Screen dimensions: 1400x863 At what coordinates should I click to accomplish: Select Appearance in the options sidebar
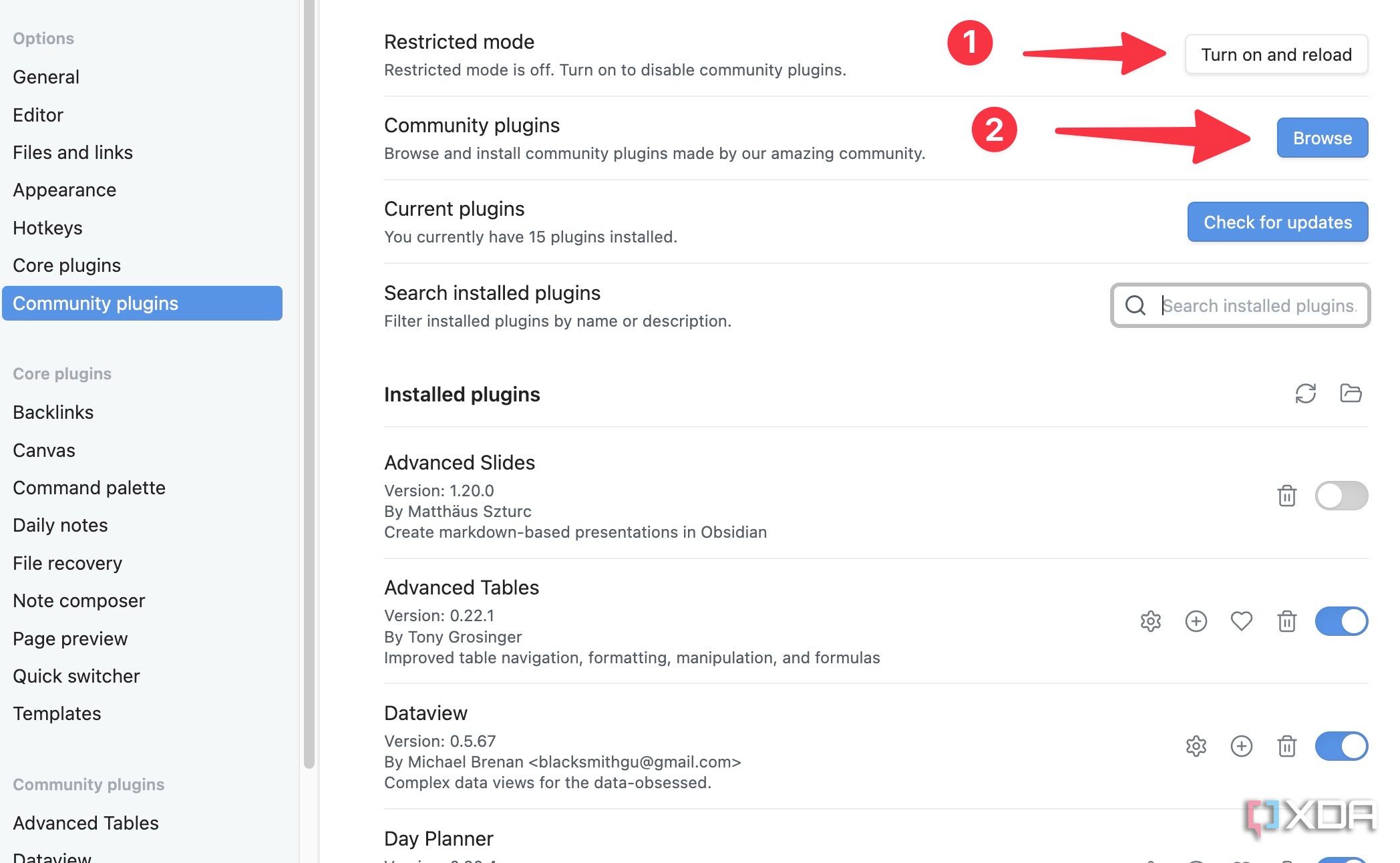click(63, 190)
